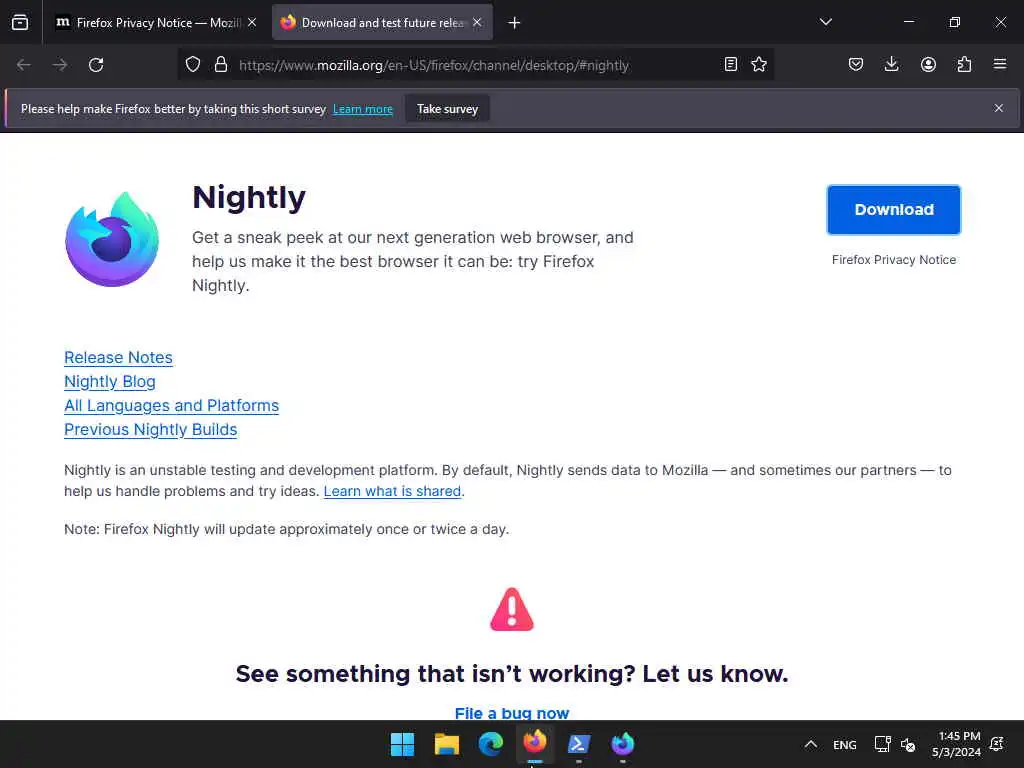Open PowerShell from the taskbar
This screenshot has height=768, width=1024.
click(x=579, y=744)
